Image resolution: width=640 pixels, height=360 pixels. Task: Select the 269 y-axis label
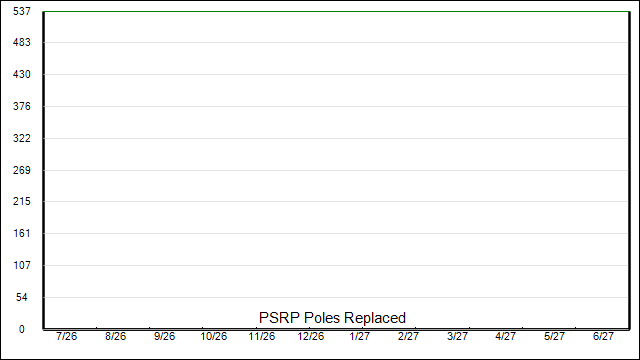click(x=22, y=170)
